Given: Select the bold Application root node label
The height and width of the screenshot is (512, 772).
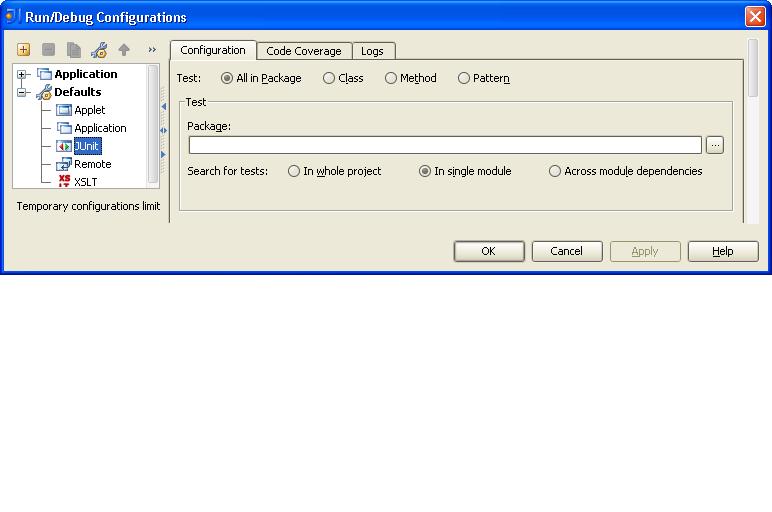Looking at the screenshot, I should click(x=86, y=74).
